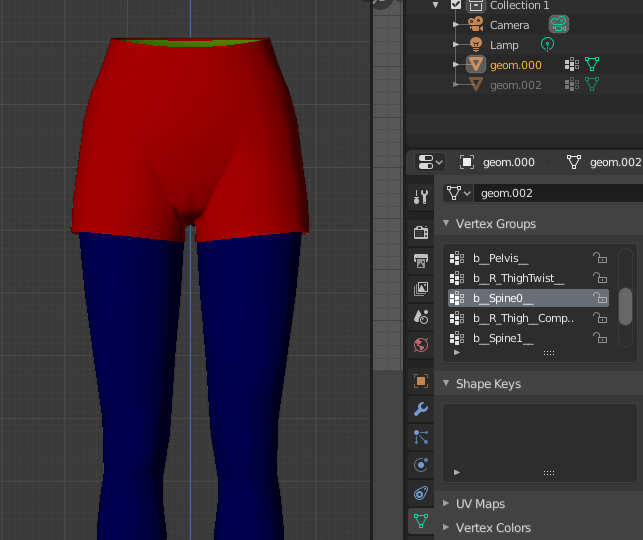Click the Collection 1 archive icon

476,5
